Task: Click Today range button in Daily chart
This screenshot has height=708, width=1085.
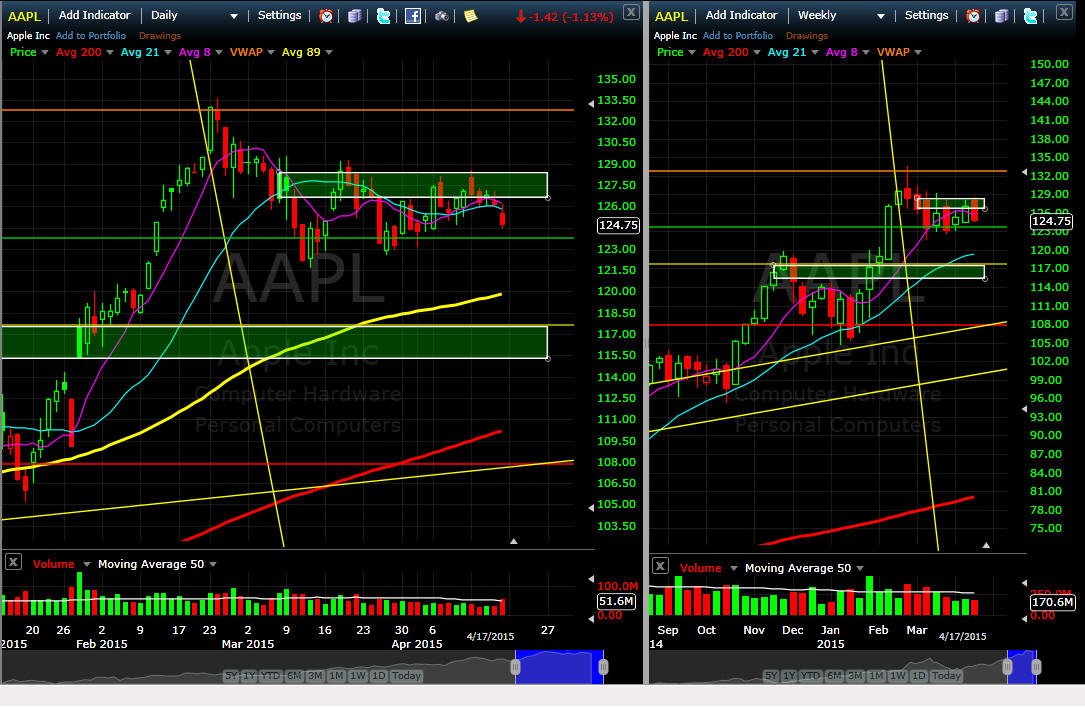Action: (x=406, y=676)
